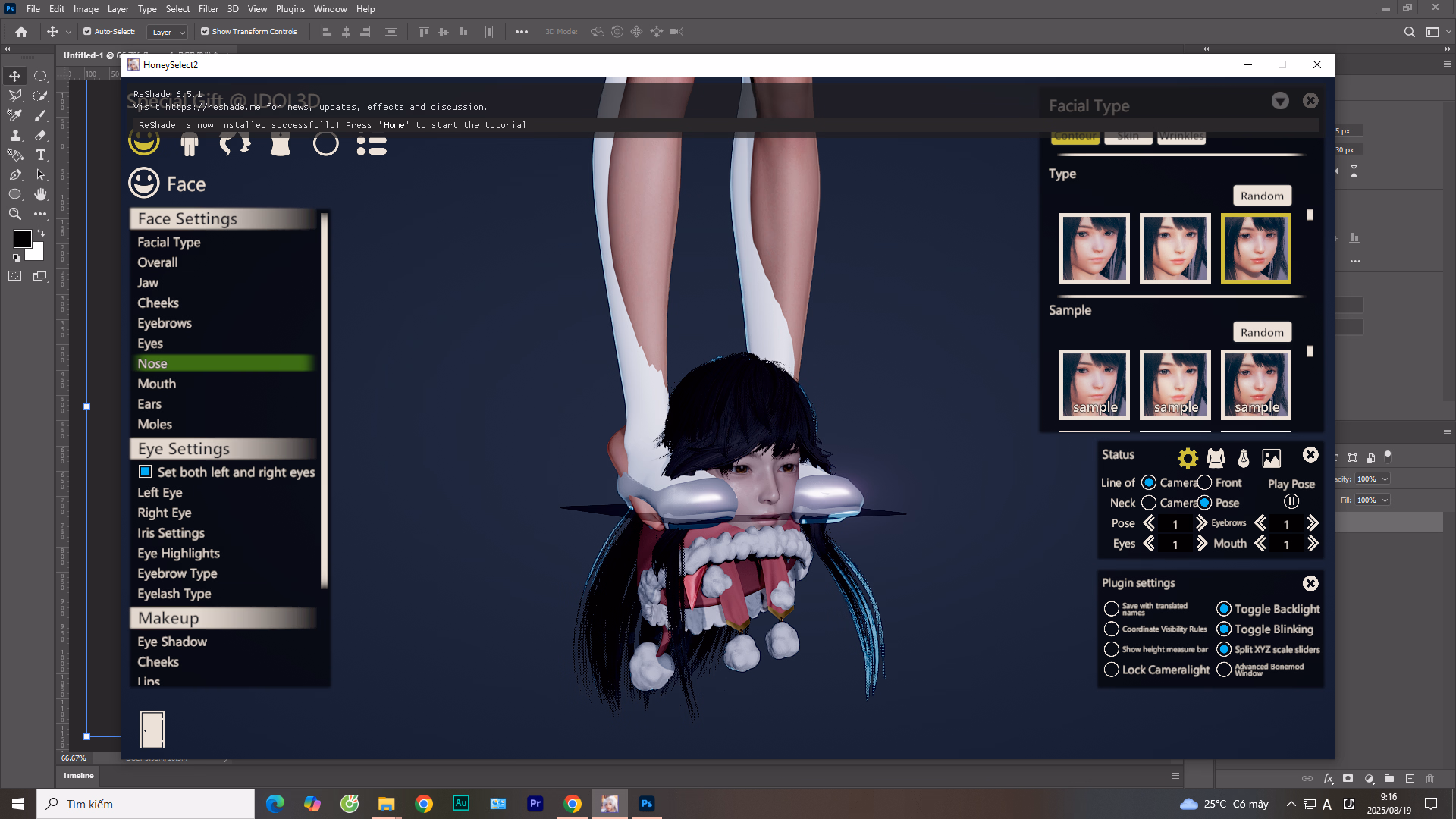
Task: Choose the first Sample face thumbnail
Action: point(1094,384)
